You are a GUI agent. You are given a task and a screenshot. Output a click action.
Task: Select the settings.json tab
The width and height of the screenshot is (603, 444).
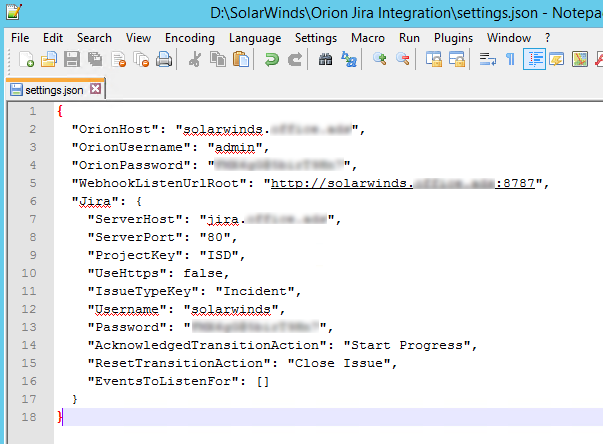coord(54,90)
